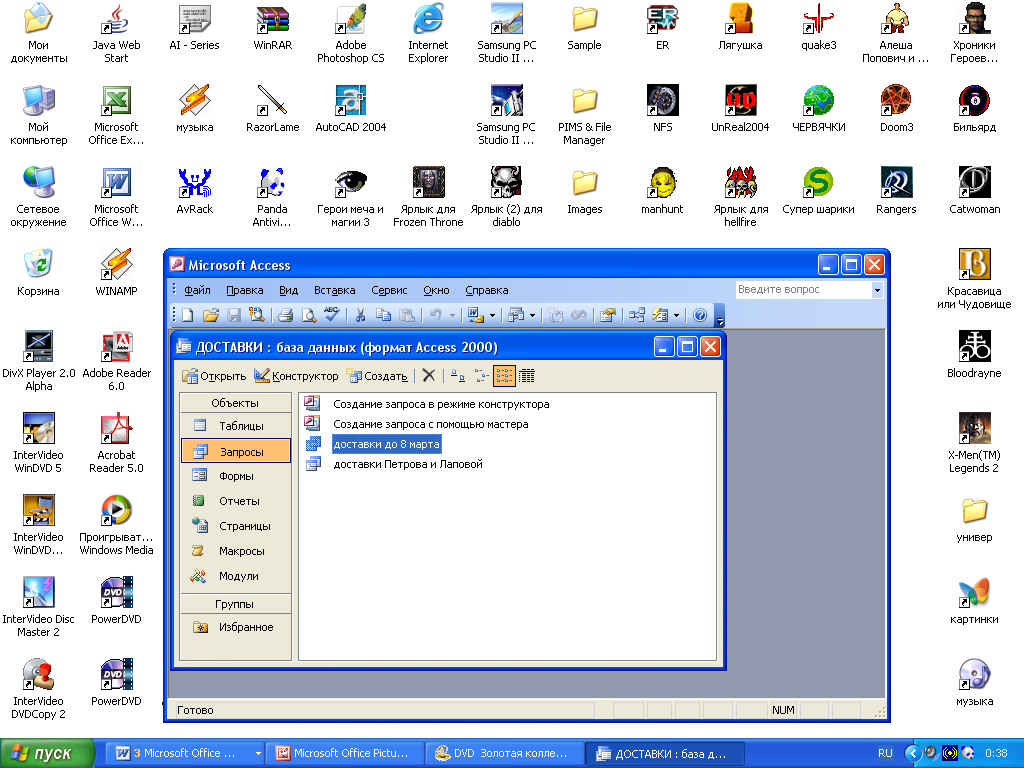Expand the OfficeLinks dropdown arrow
The width and height of the screenshot is (1024, 768).
click(x=492, y=315)
